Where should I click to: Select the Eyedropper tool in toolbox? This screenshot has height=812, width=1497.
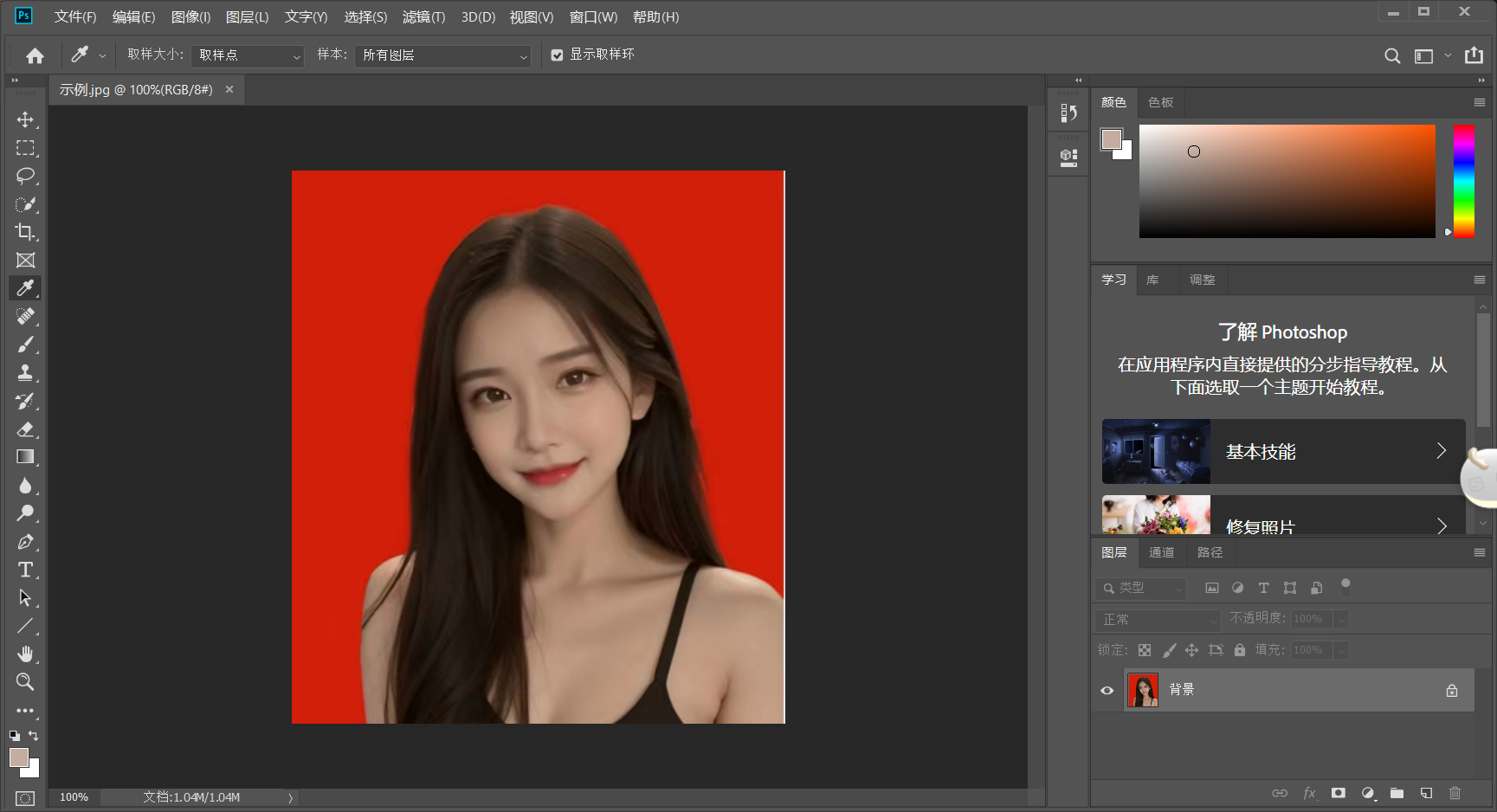pos(25,288)
